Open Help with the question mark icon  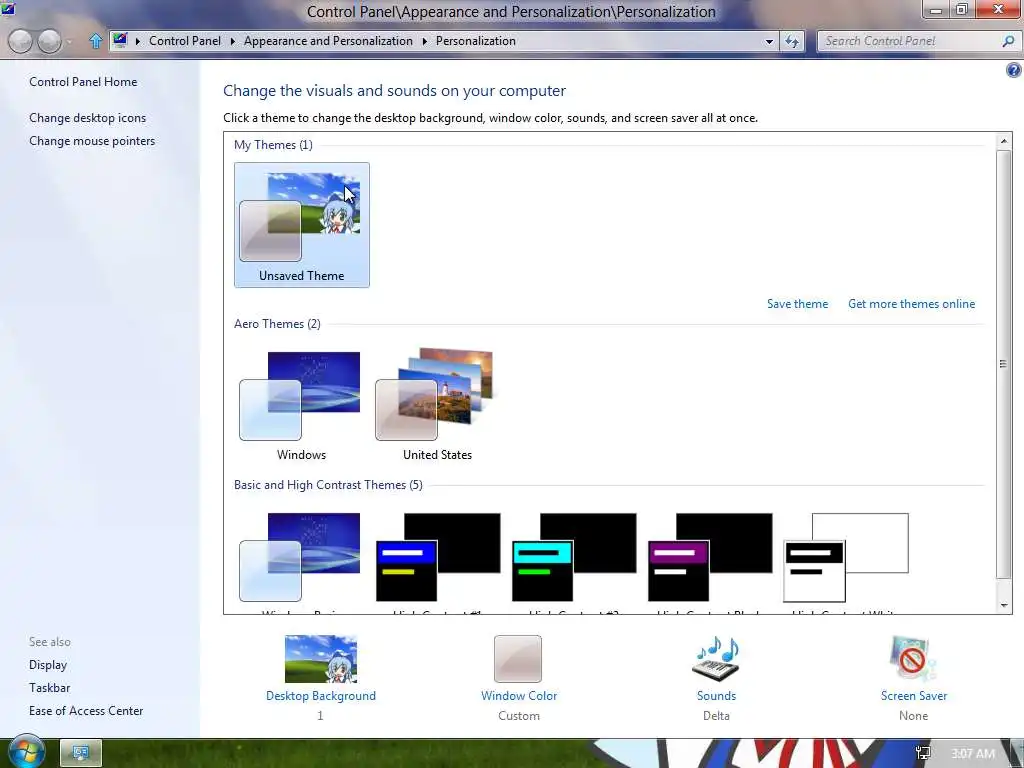1014,70
